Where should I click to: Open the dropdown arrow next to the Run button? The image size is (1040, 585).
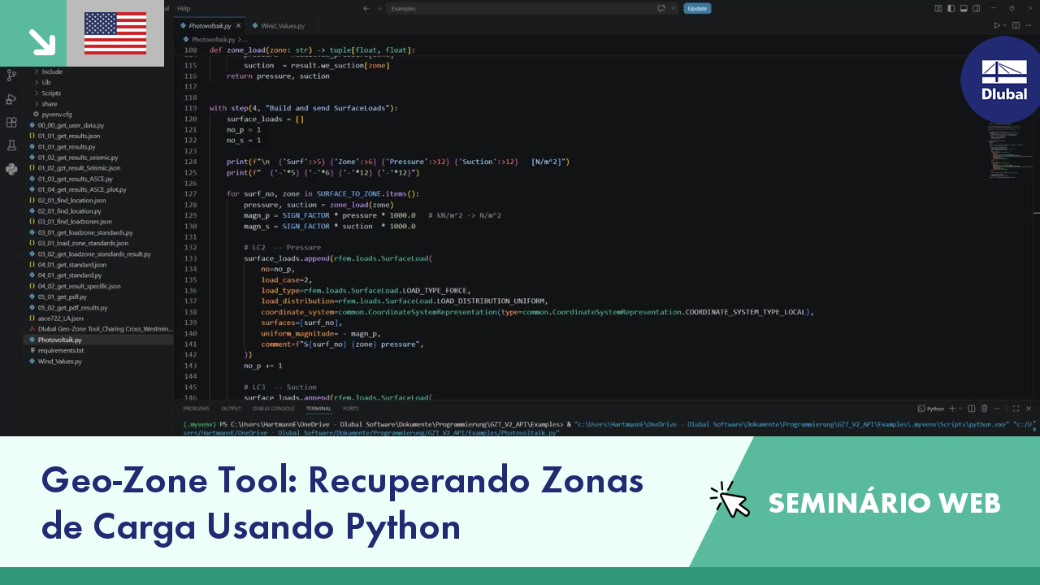point(1004,26)
